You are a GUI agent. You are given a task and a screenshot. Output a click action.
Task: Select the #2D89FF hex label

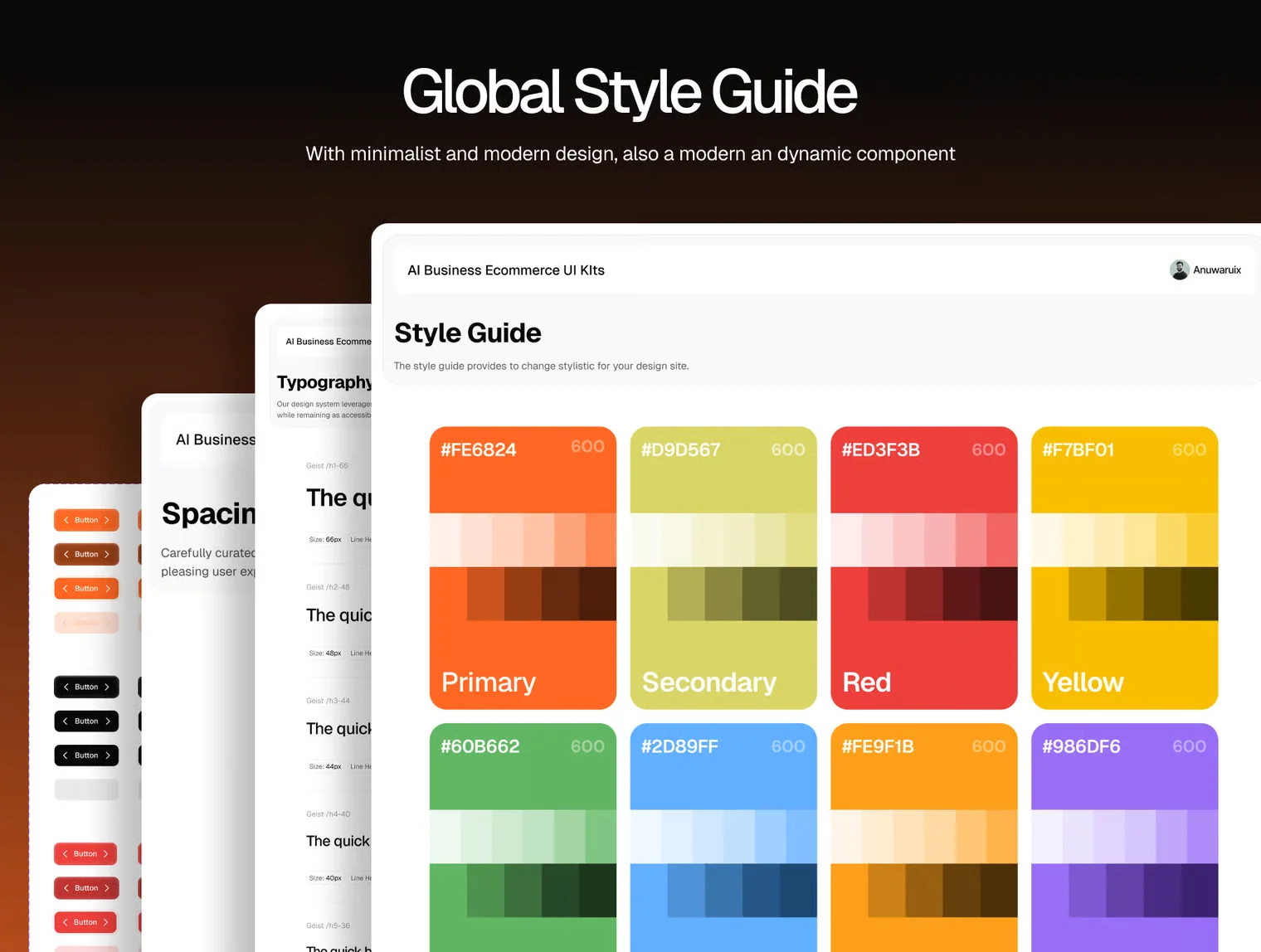(x=679, y=746)
